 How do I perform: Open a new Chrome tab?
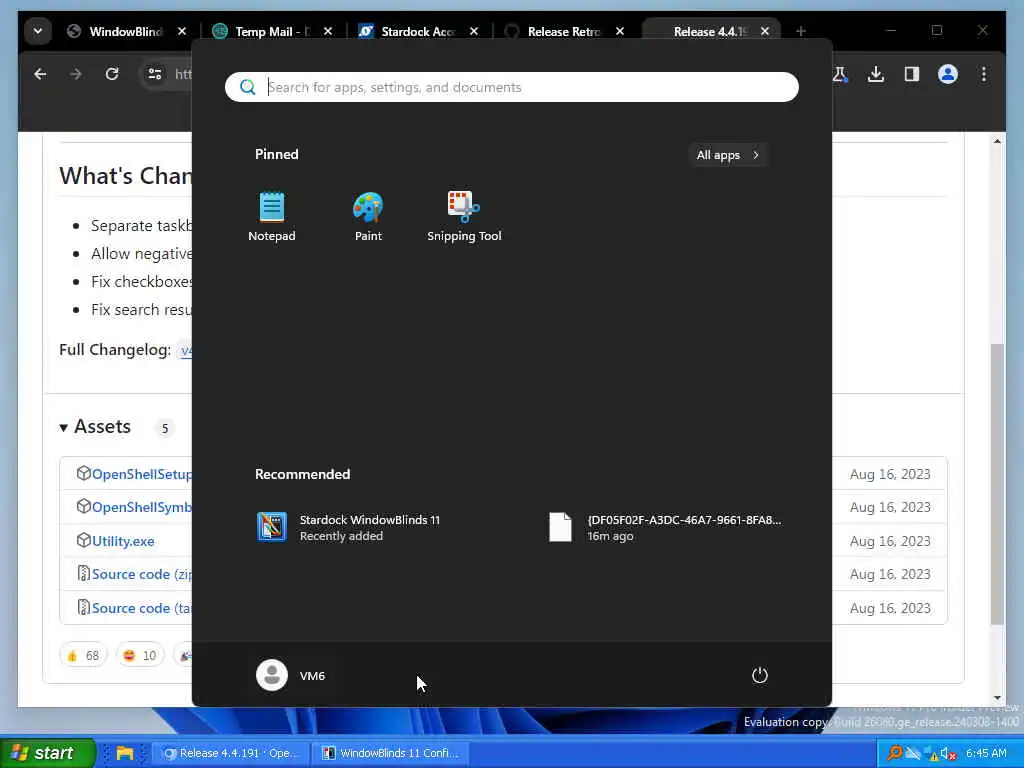(801, 31)
